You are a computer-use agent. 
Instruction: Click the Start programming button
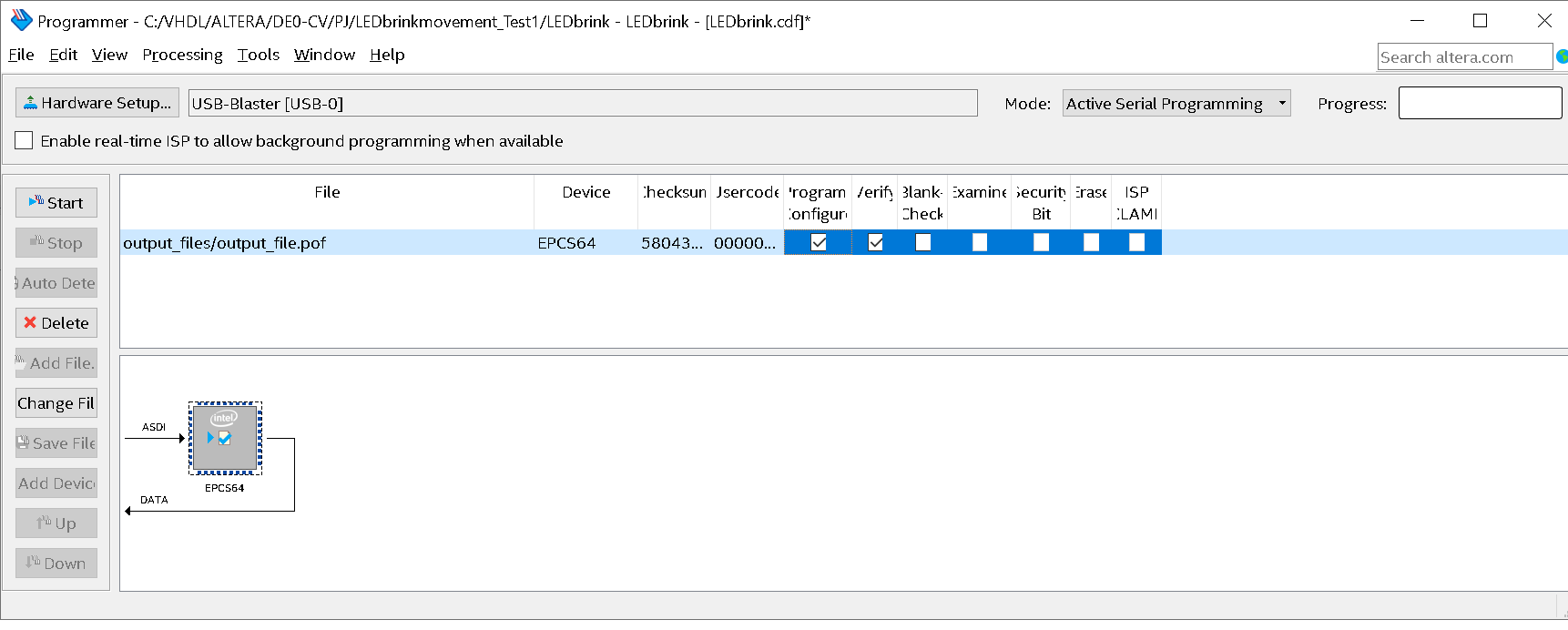56,203
